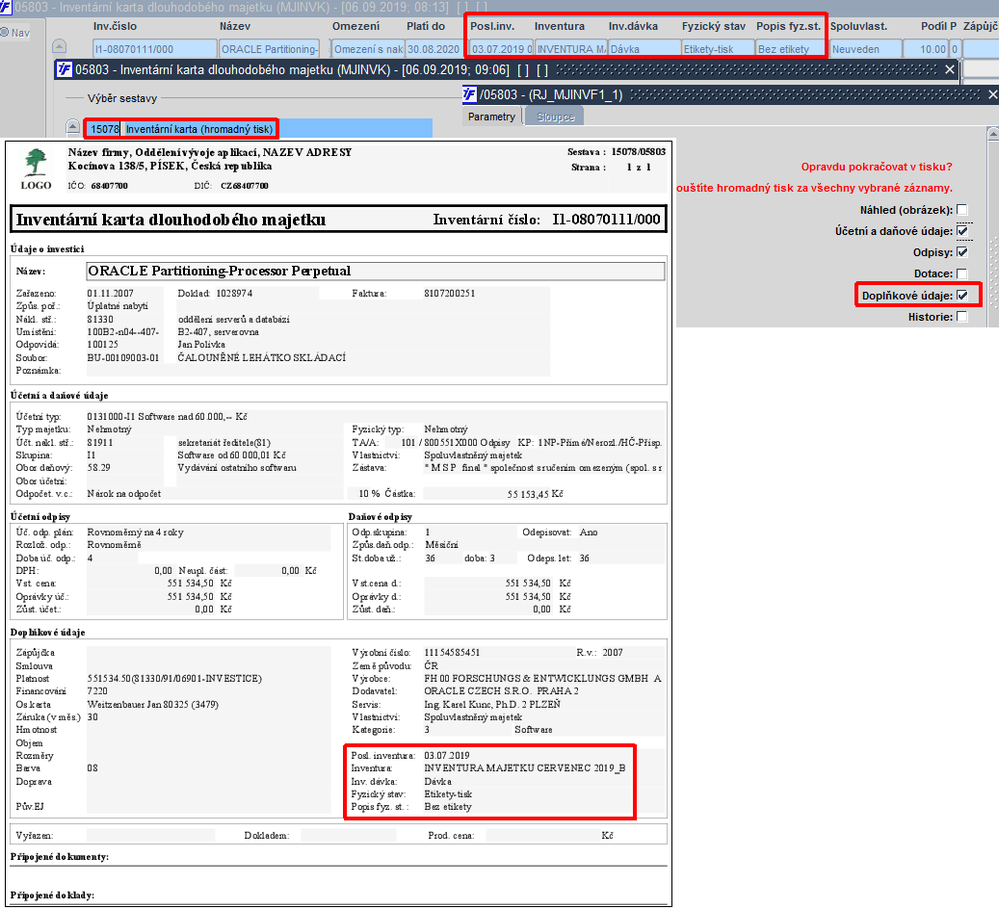Click the Etikety-tisk field in top row
Screen dimensions: 999x910
click(x=717, y=49)
